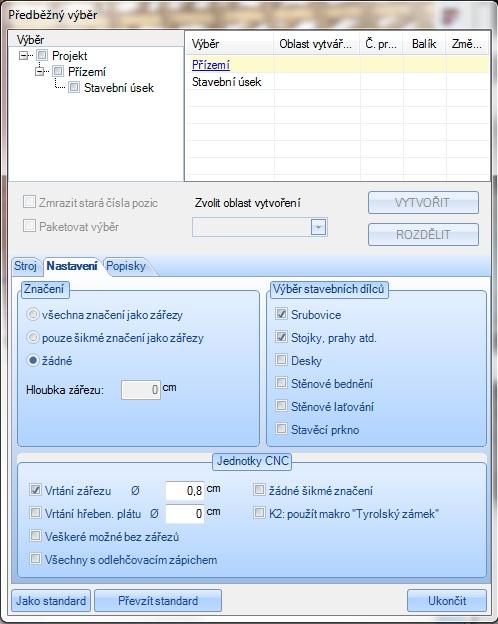Image resolution: width=498 pixels, height=624 pixels.
Task: Click the VYTVOŘIT button
Action: (x=423, y=203)
